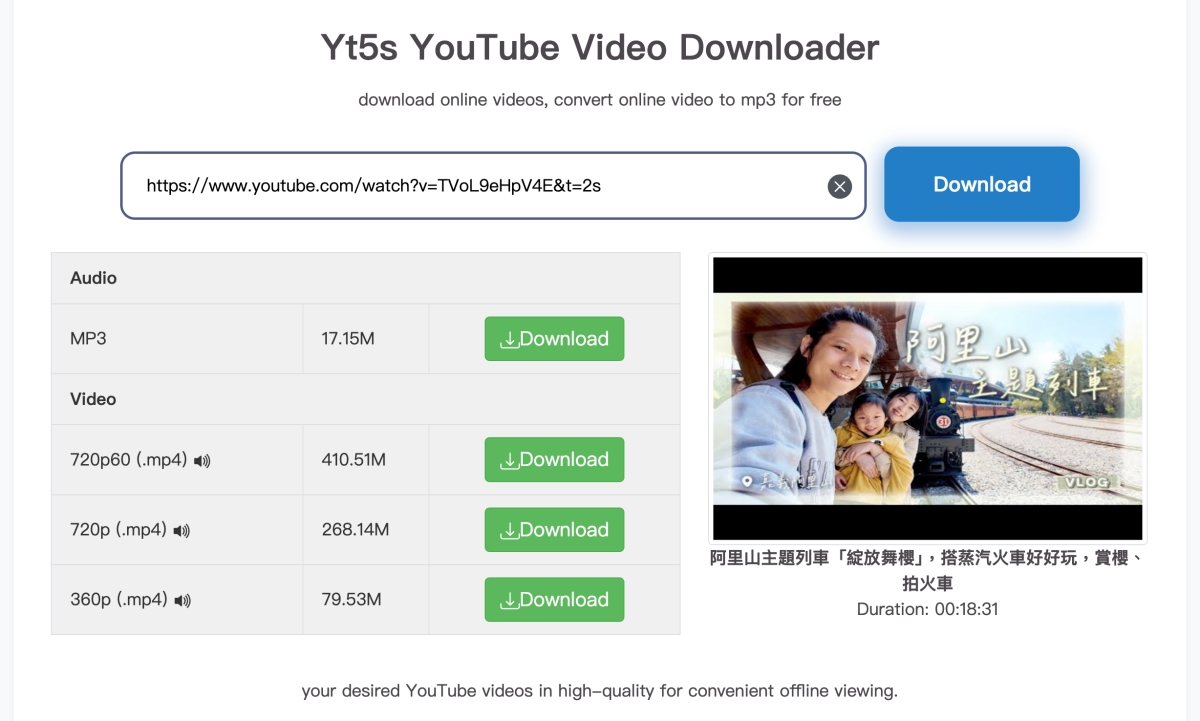This screenshot has height=721, width=1200.
Task: Download the MP3 audio file
Action: 554,339
